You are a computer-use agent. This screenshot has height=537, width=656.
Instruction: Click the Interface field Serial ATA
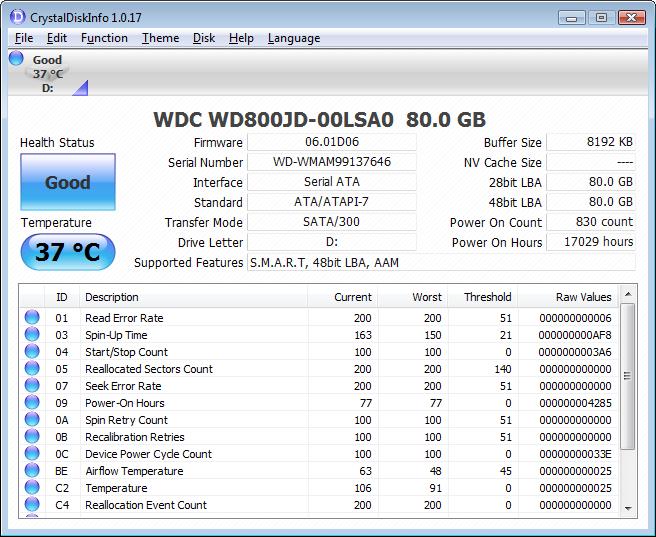332,182
